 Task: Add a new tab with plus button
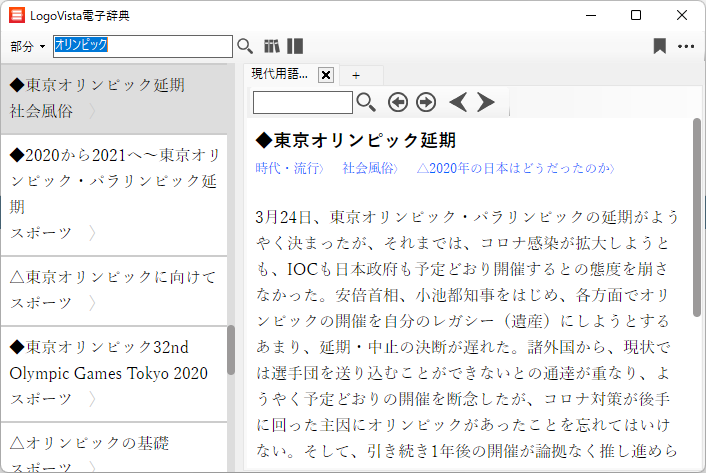(x=355, y=75)
